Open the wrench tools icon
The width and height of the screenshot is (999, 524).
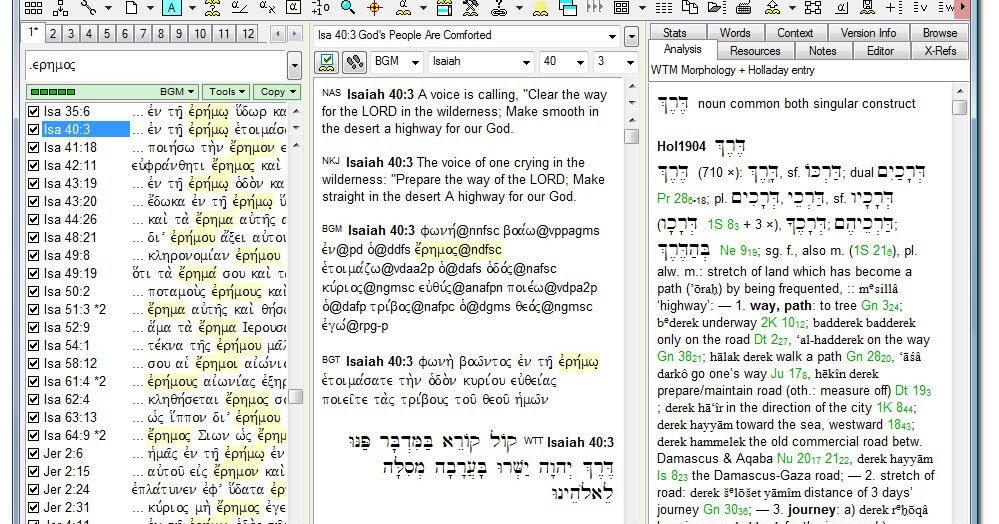88,8
